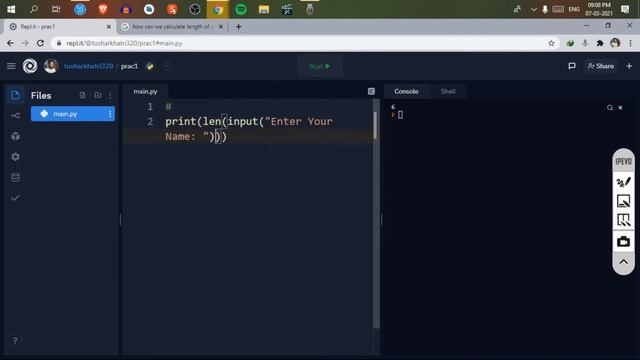Create a new file in Files panel

point(82,95)
